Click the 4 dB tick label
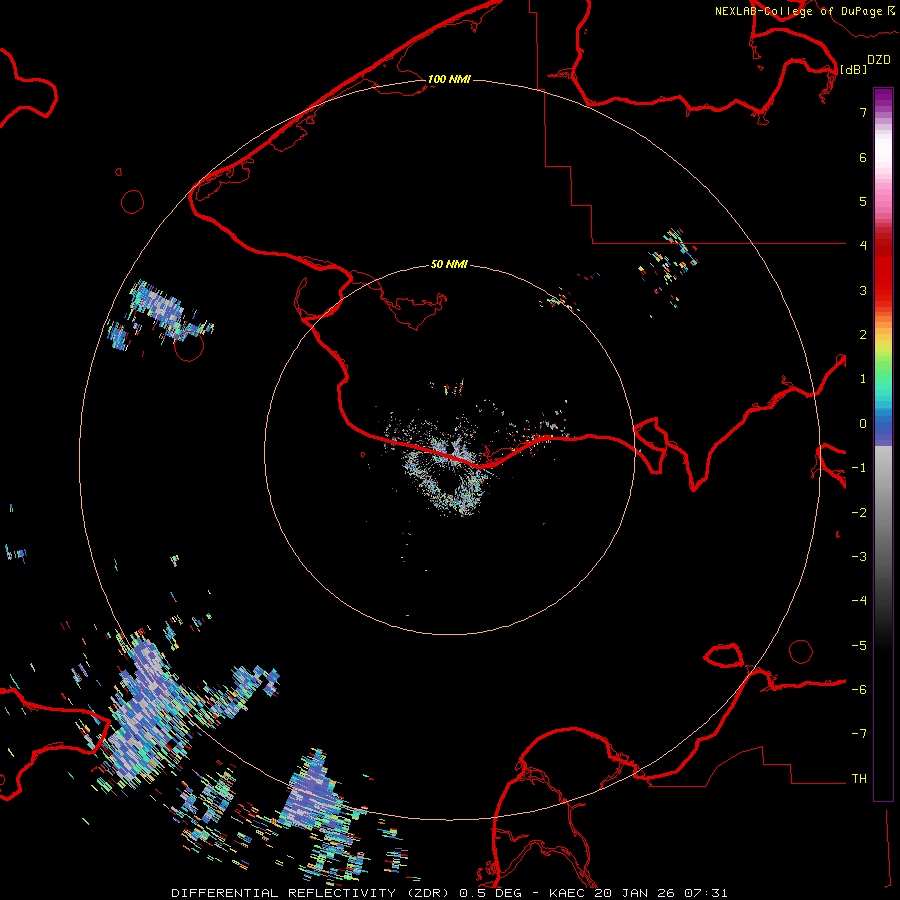 pyautogui.click(x=863, y=245)
